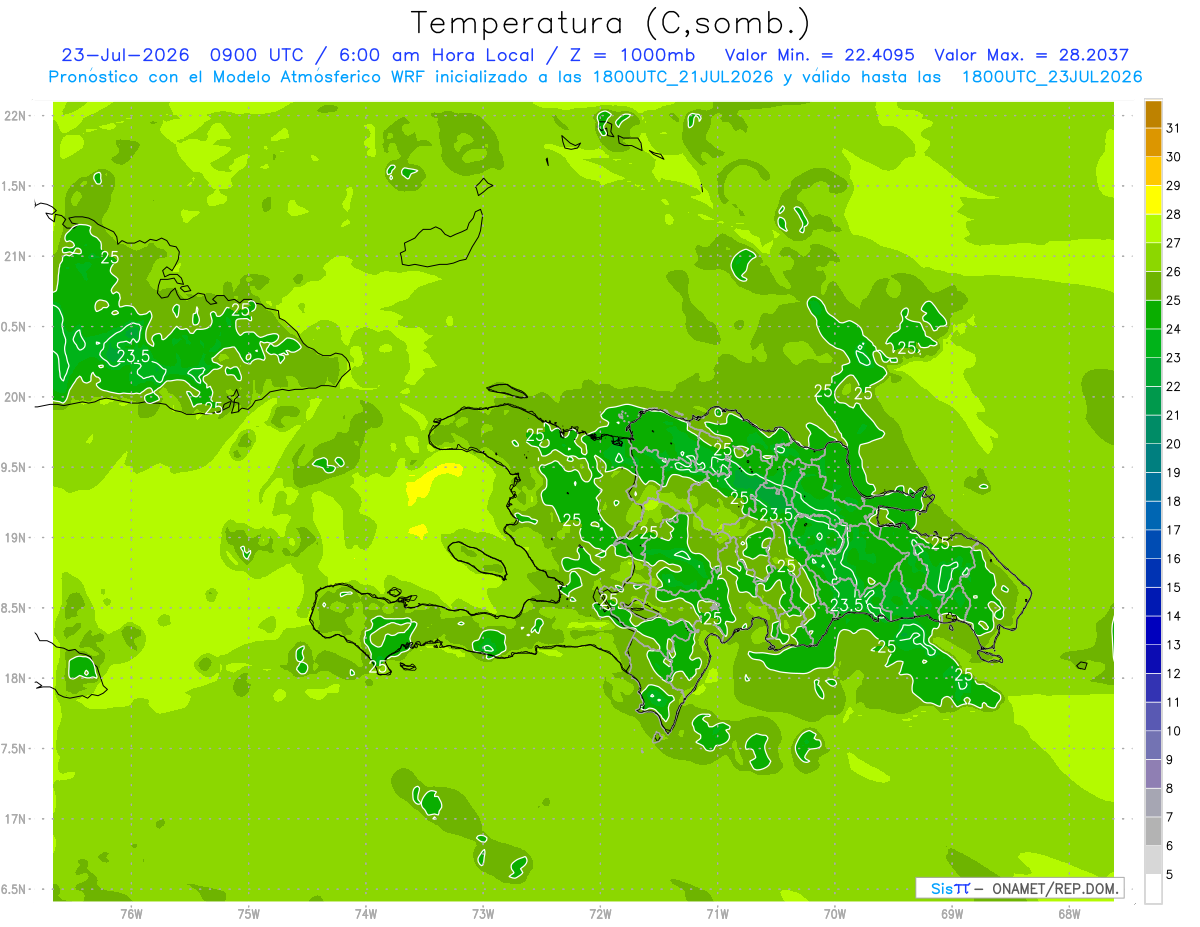Pick the brown-orange swatch between 30 and 31

click(1153, 143)
